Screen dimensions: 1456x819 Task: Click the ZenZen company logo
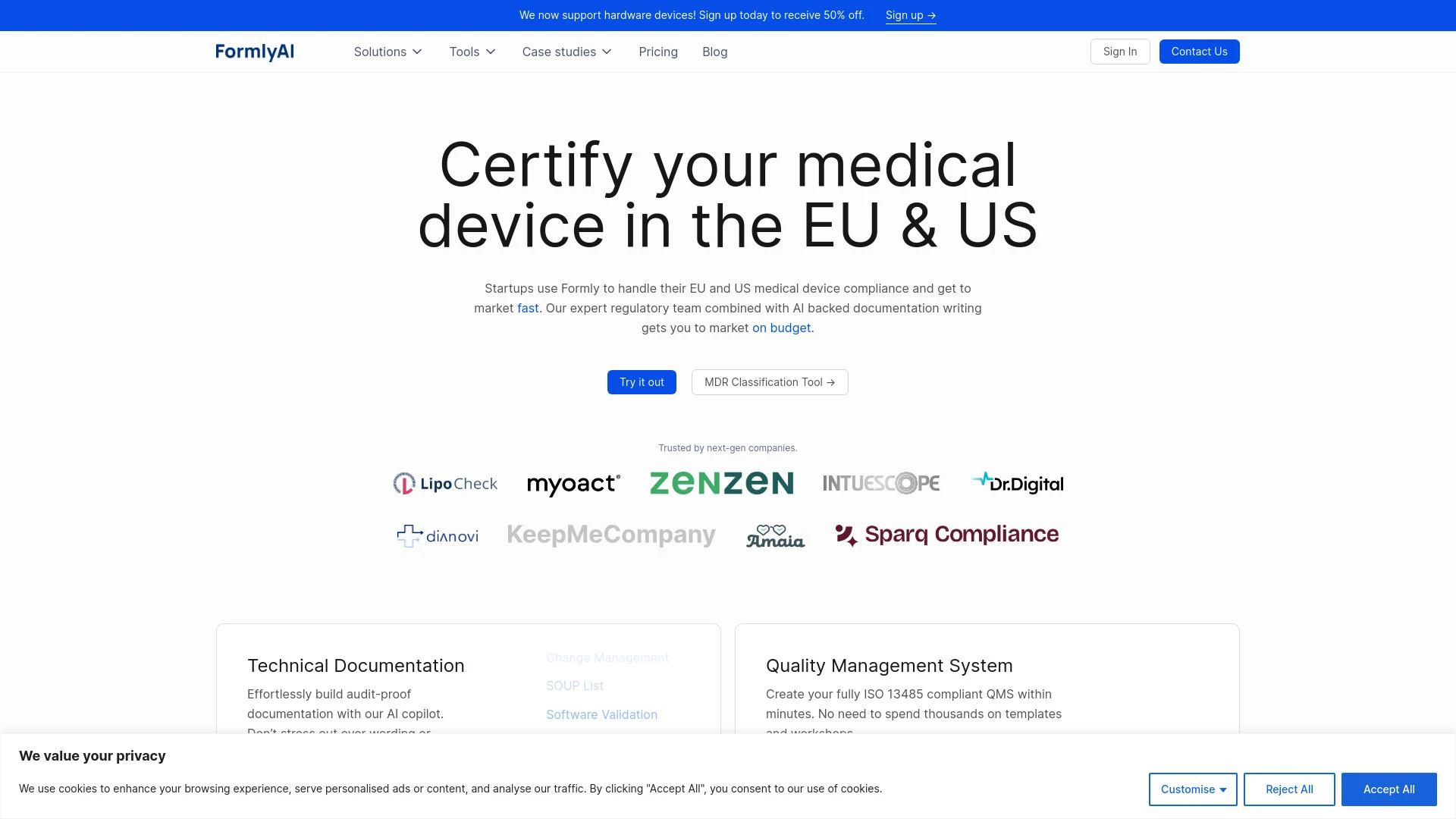(721, 483)
